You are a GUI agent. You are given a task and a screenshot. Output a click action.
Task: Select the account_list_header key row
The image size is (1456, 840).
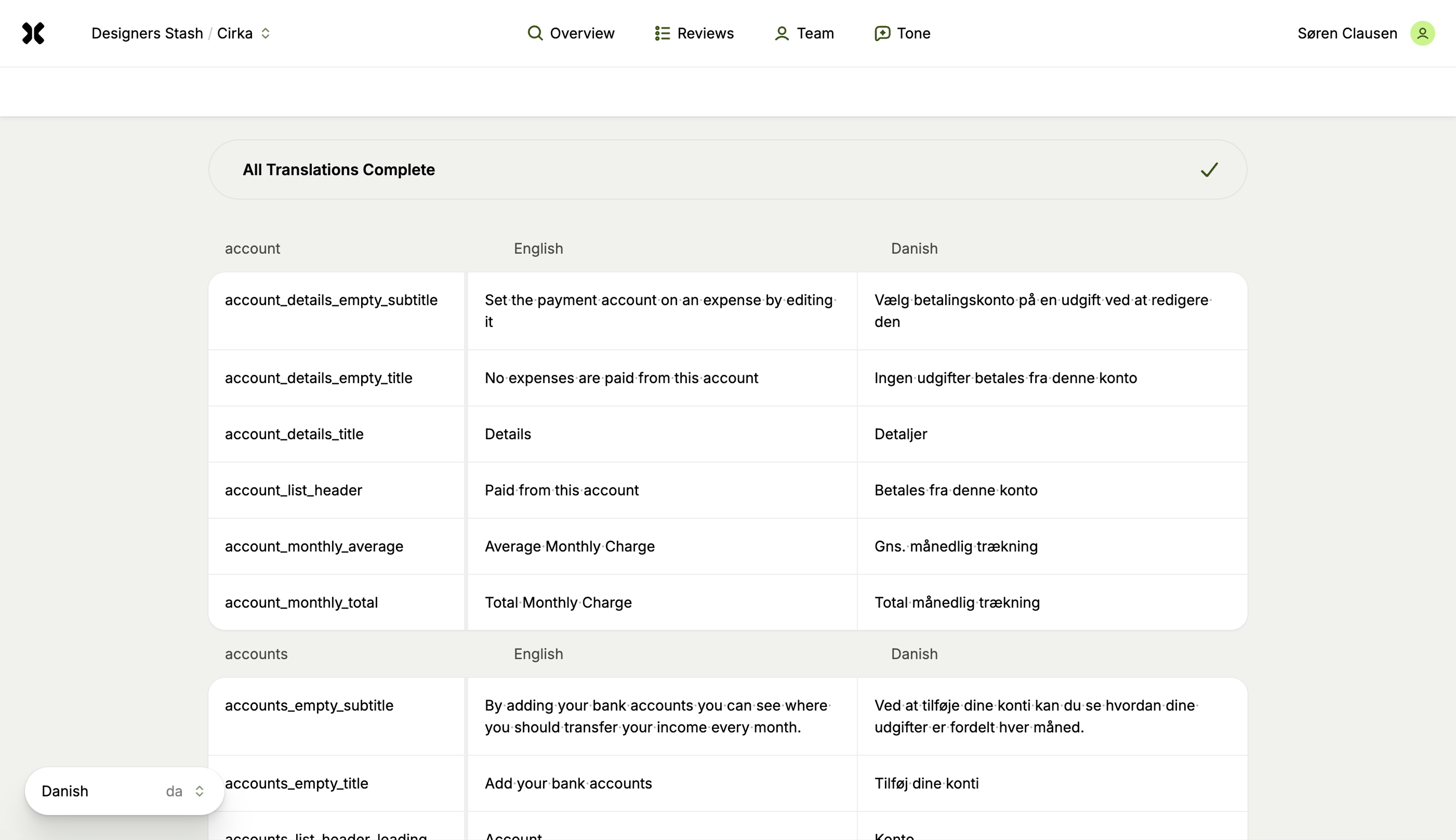click(x=294, y=490)
